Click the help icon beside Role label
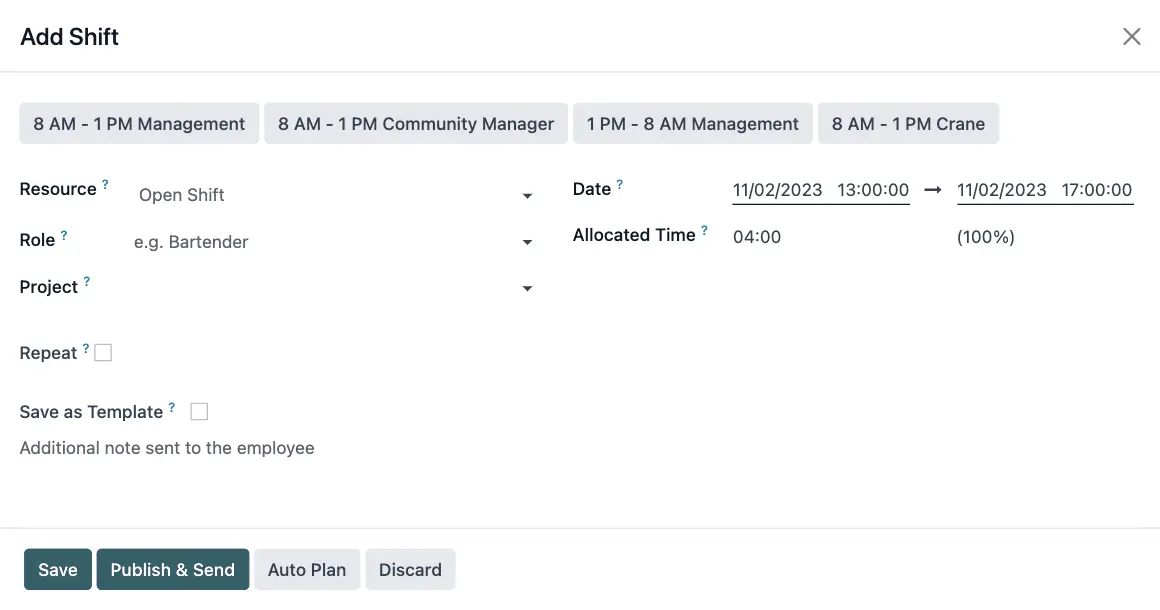1160x610 pixels. point(64,236)
